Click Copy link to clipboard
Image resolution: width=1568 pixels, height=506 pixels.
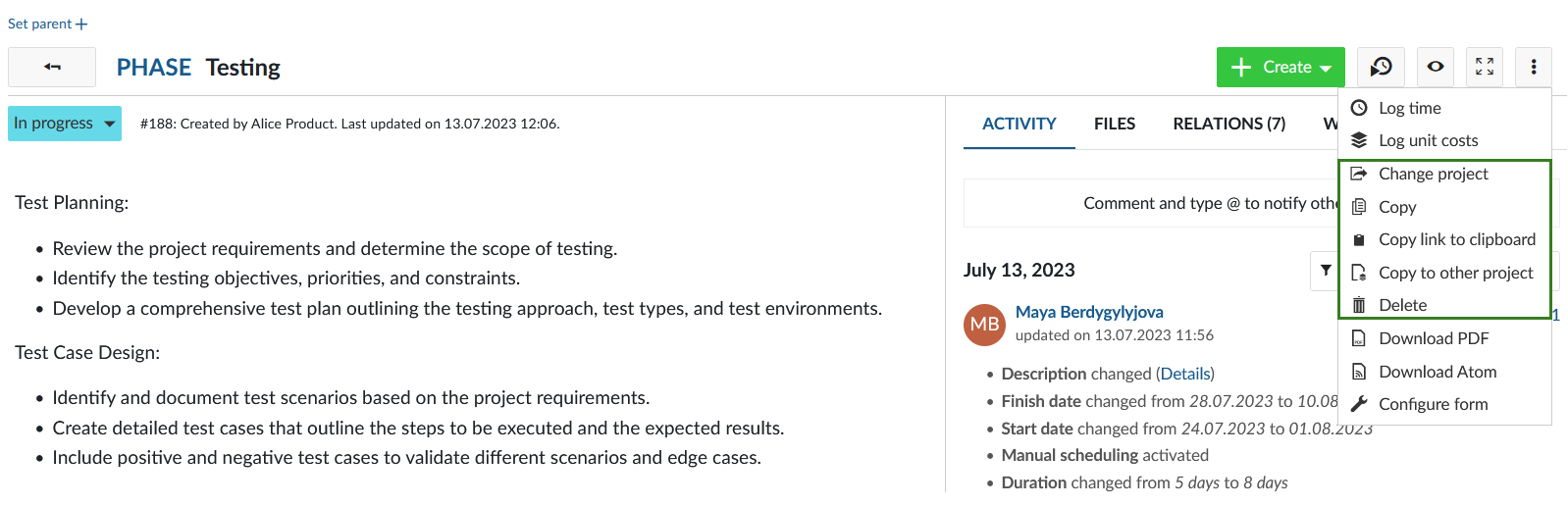(1456, 239)
